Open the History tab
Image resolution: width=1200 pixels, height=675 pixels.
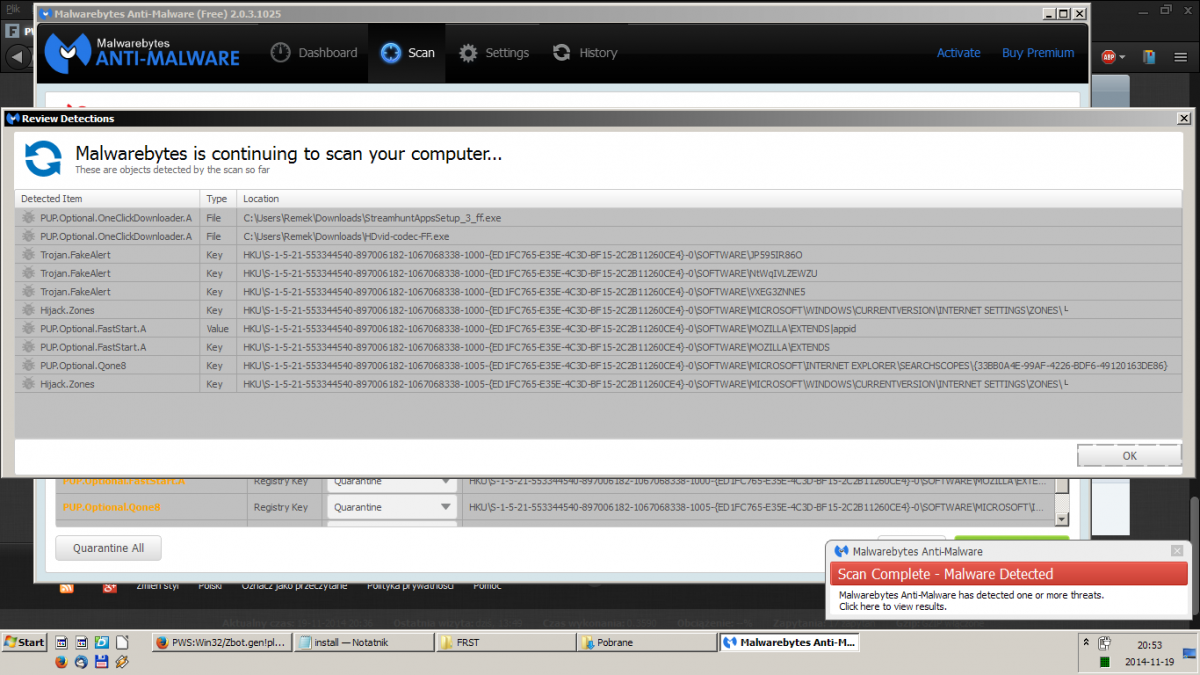pos(585,53)
